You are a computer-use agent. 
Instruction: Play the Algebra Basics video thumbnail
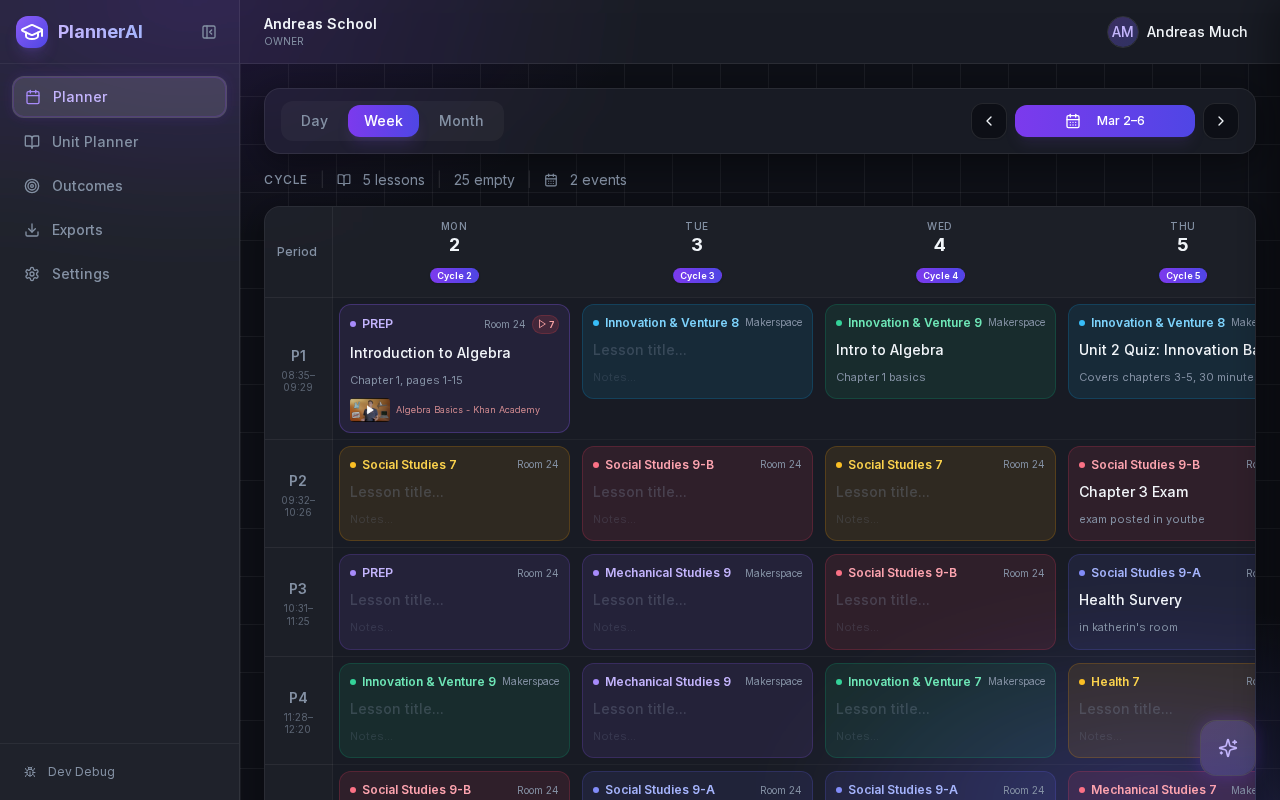369,410
